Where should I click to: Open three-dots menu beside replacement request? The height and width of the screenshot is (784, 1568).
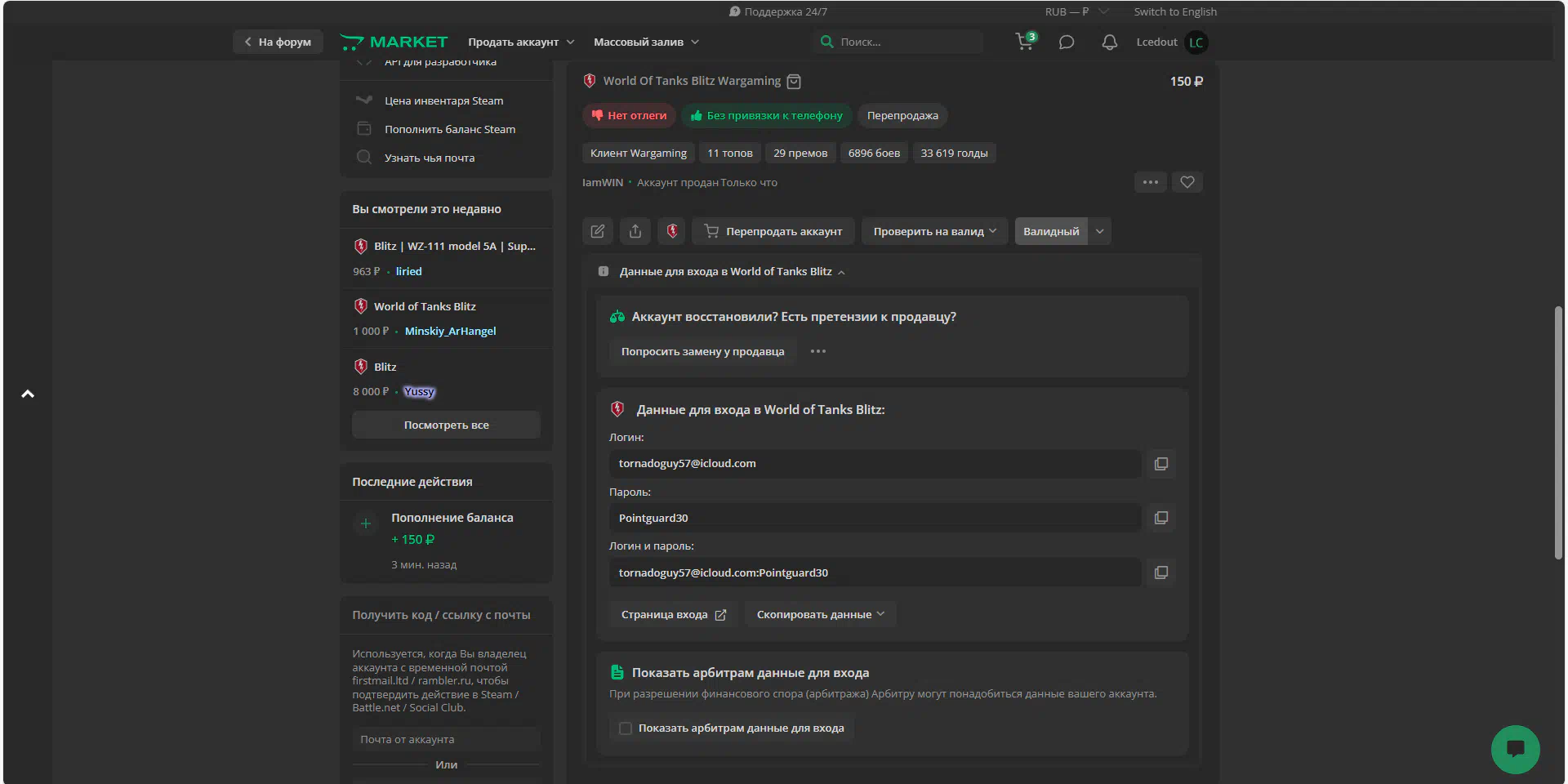817,351
